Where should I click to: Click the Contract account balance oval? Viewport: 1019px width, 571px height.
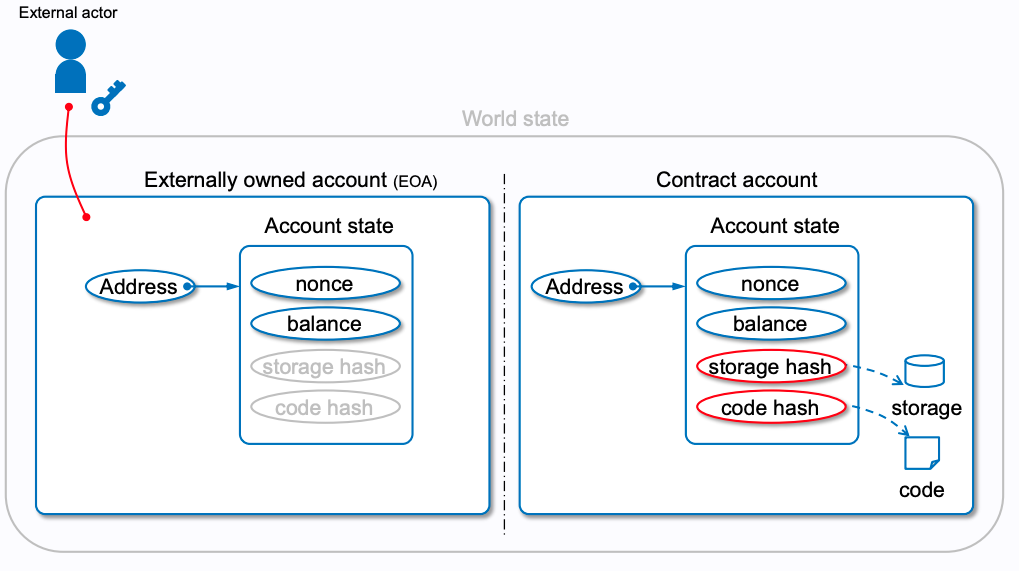click(771, 324)
